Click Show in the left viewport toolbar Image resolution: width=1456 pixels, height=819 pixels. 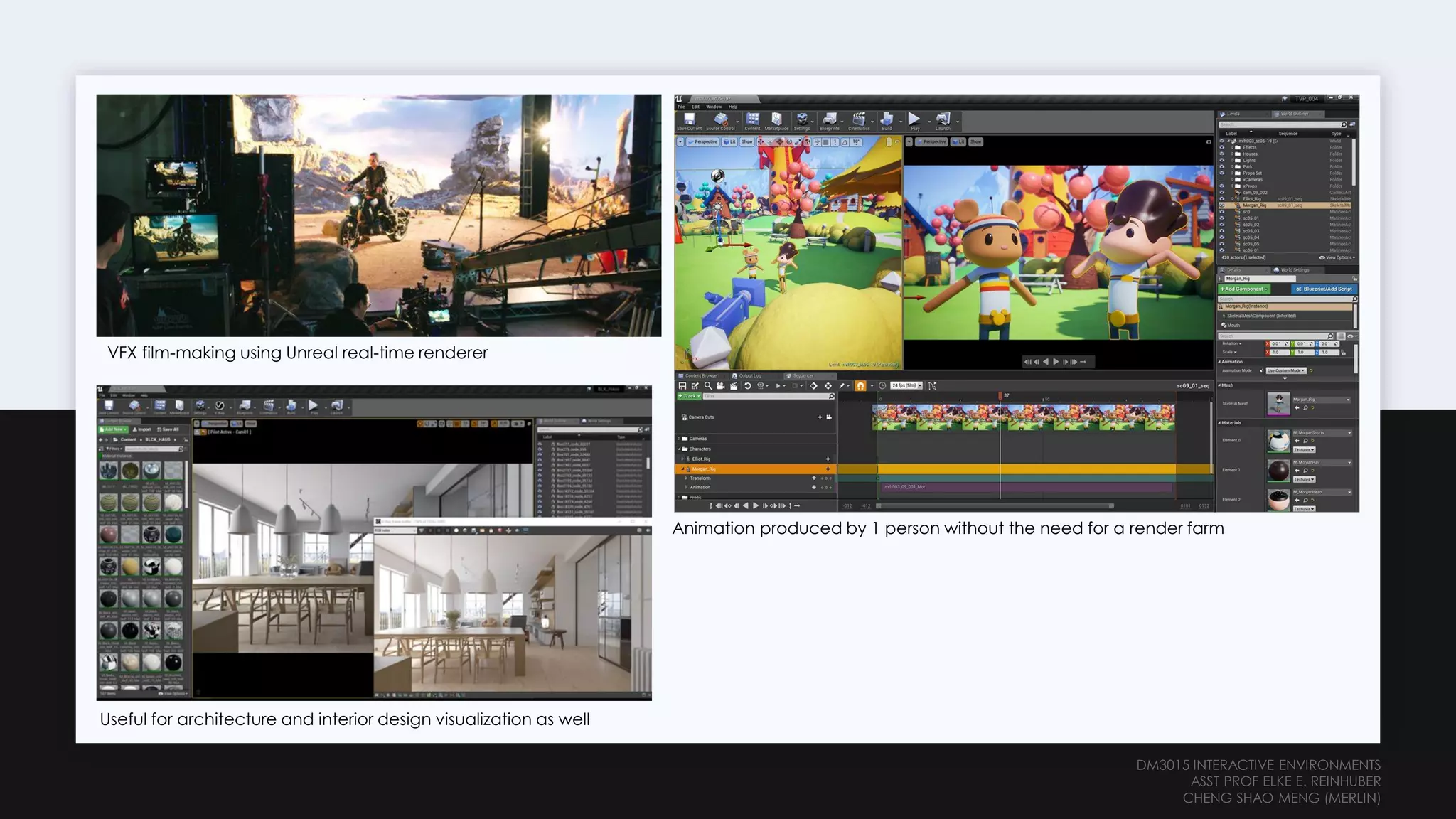(x=746, y=142)
